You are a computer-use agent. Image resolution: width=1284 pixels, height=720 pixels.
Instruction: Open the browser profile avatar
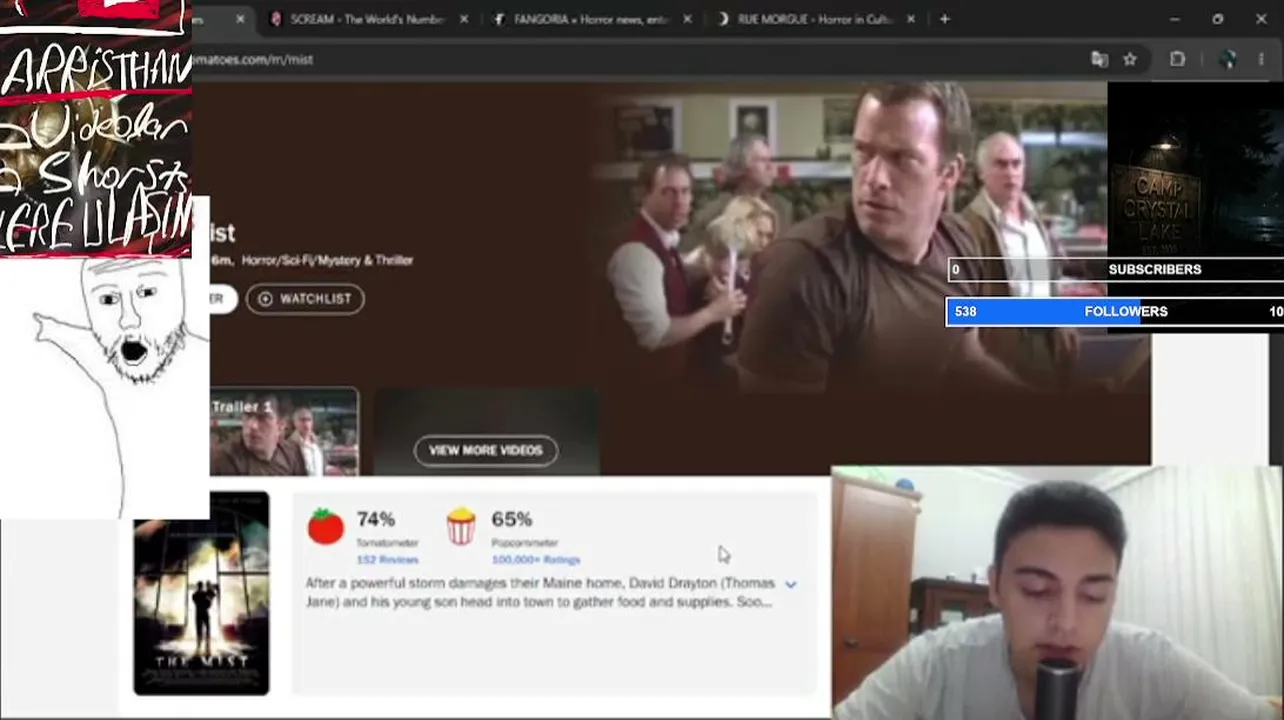point(1229,59)
